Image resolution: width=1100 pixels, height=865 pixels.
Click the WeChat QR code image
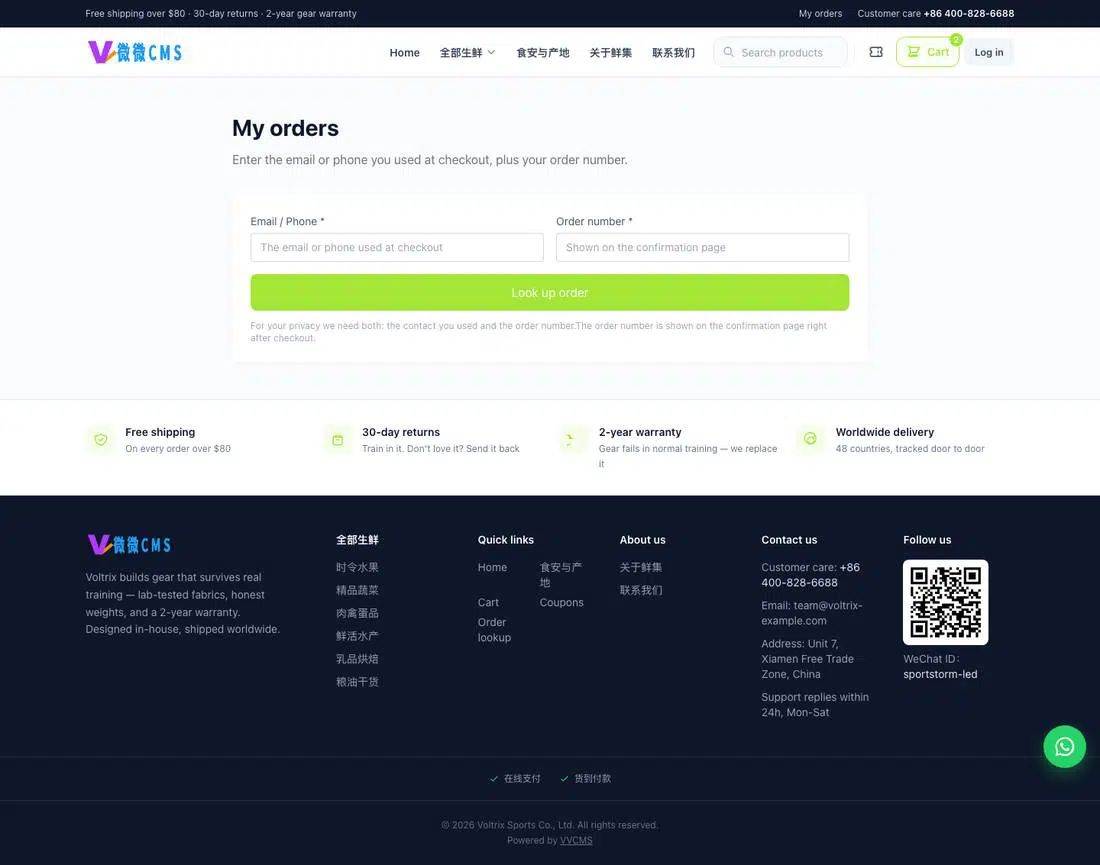946,602
